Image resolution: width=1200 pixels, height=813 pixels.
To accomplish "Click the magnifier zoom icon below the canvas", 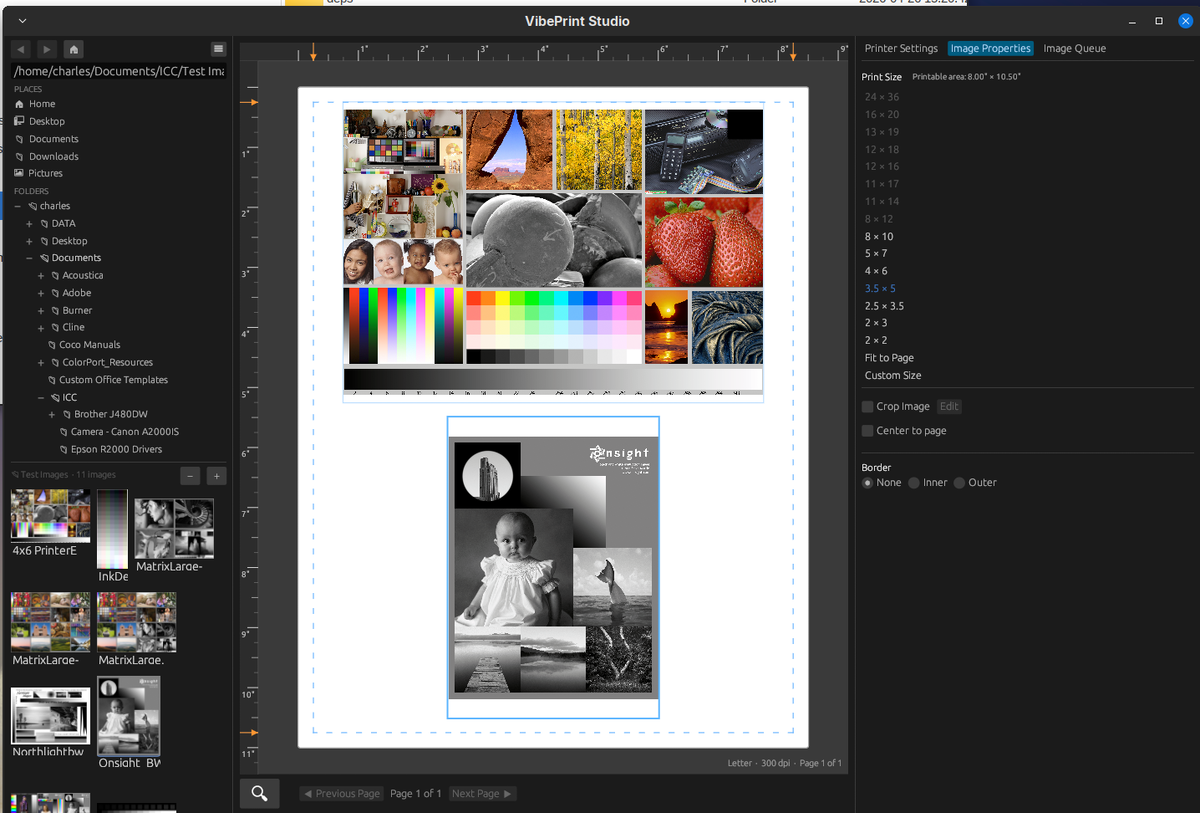I will coord(259,793).
